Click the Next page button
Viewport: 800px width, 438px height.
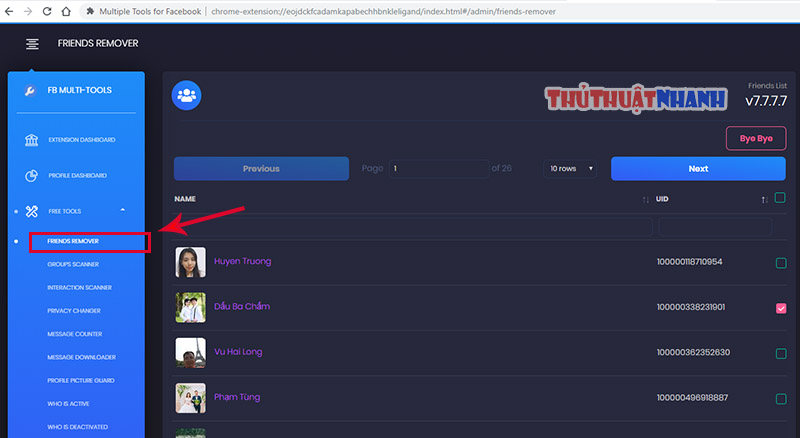pos(698,168)
